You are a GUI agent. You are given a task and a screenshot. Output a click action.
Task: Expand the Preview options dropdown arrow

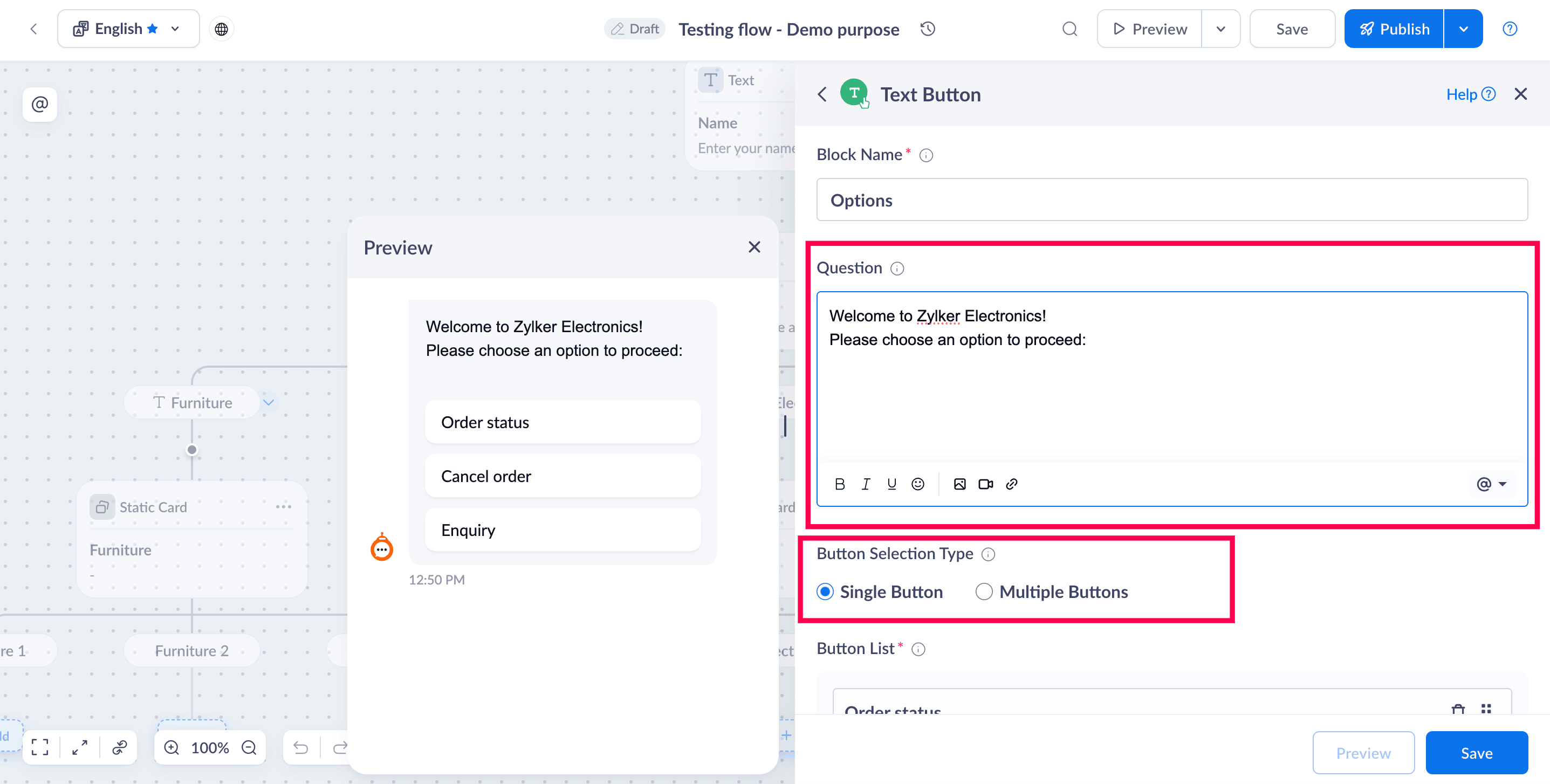(x=1220, y=28)
